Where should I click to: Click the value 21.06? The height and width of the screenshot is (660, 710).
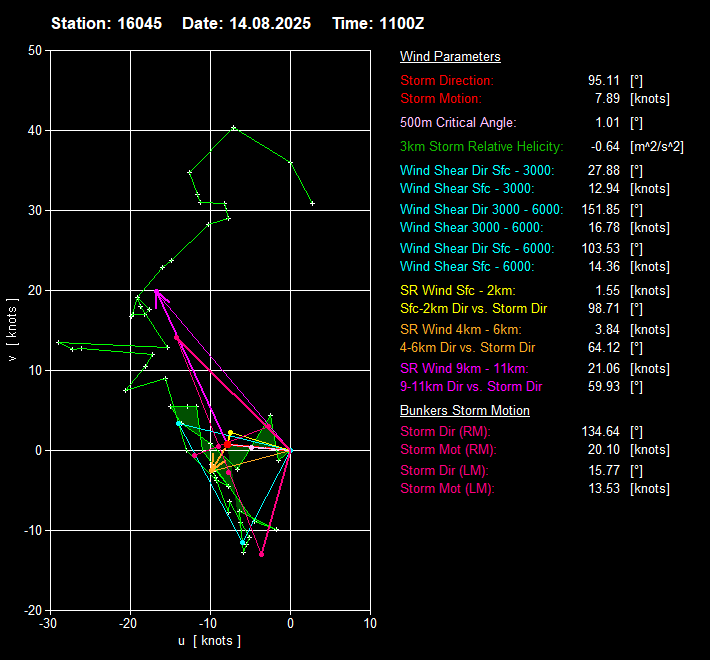click(604, 368)
